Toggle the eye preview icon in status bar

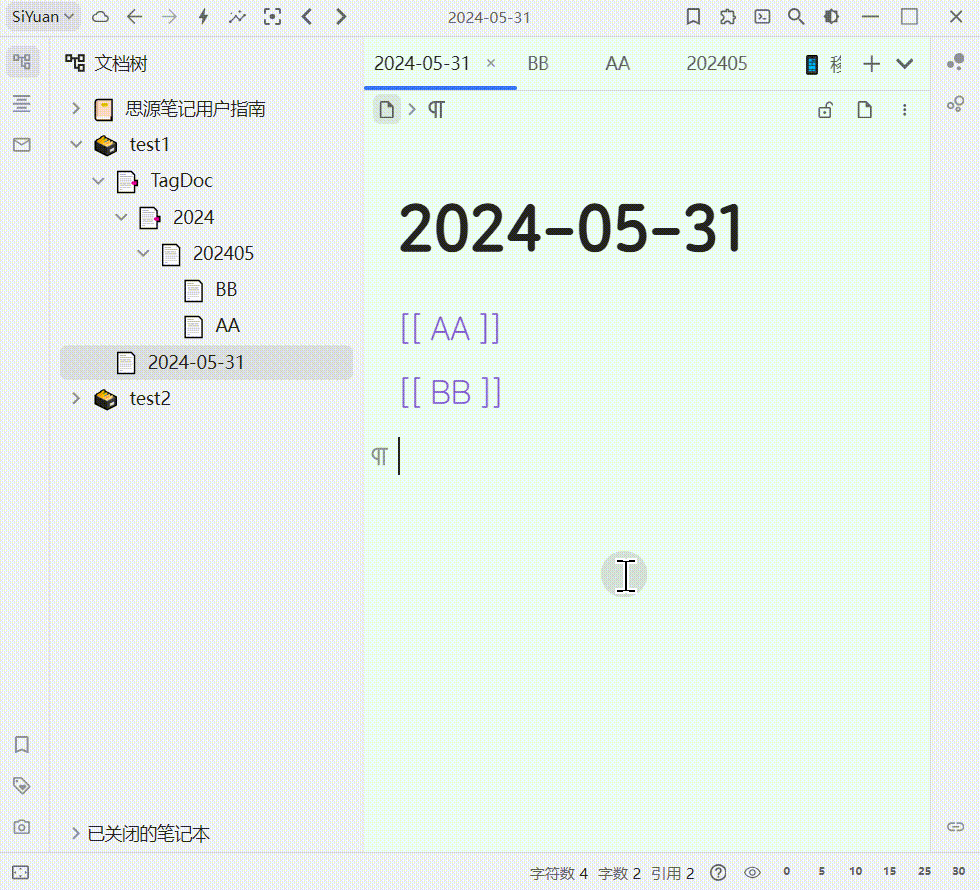[753, 872]
